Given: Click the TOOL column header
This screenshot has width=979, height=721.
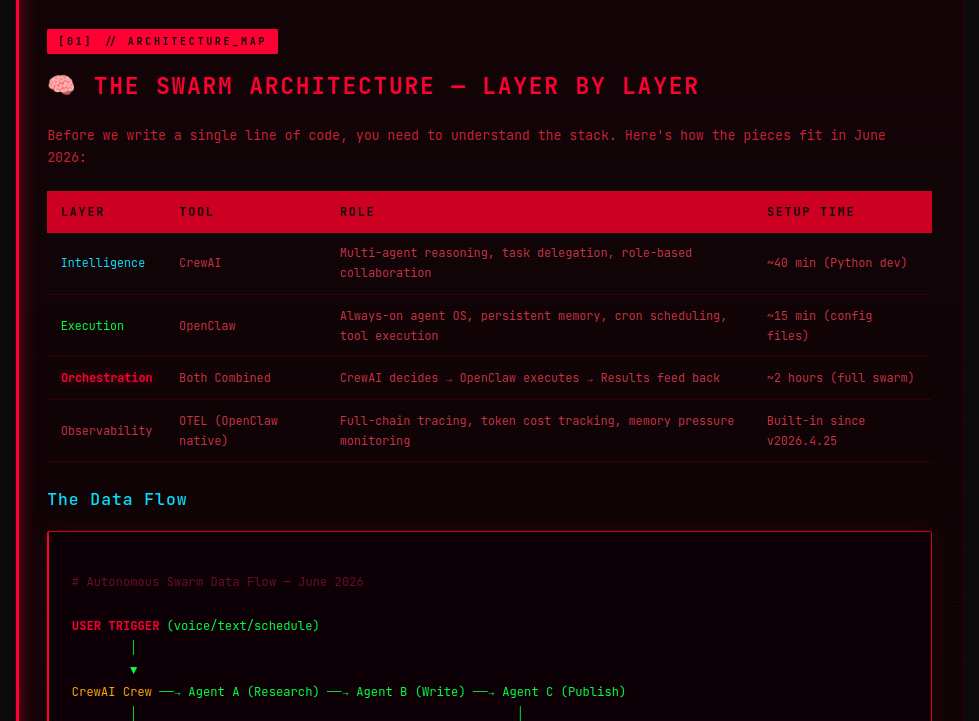Looking at the screenshot, I should point(196,212).
